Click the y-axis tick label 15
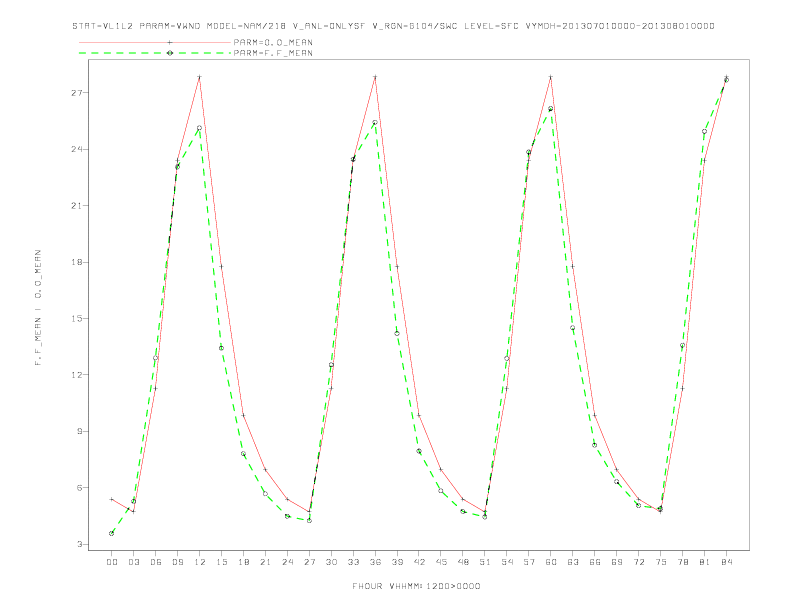 (x=77, y=319)
